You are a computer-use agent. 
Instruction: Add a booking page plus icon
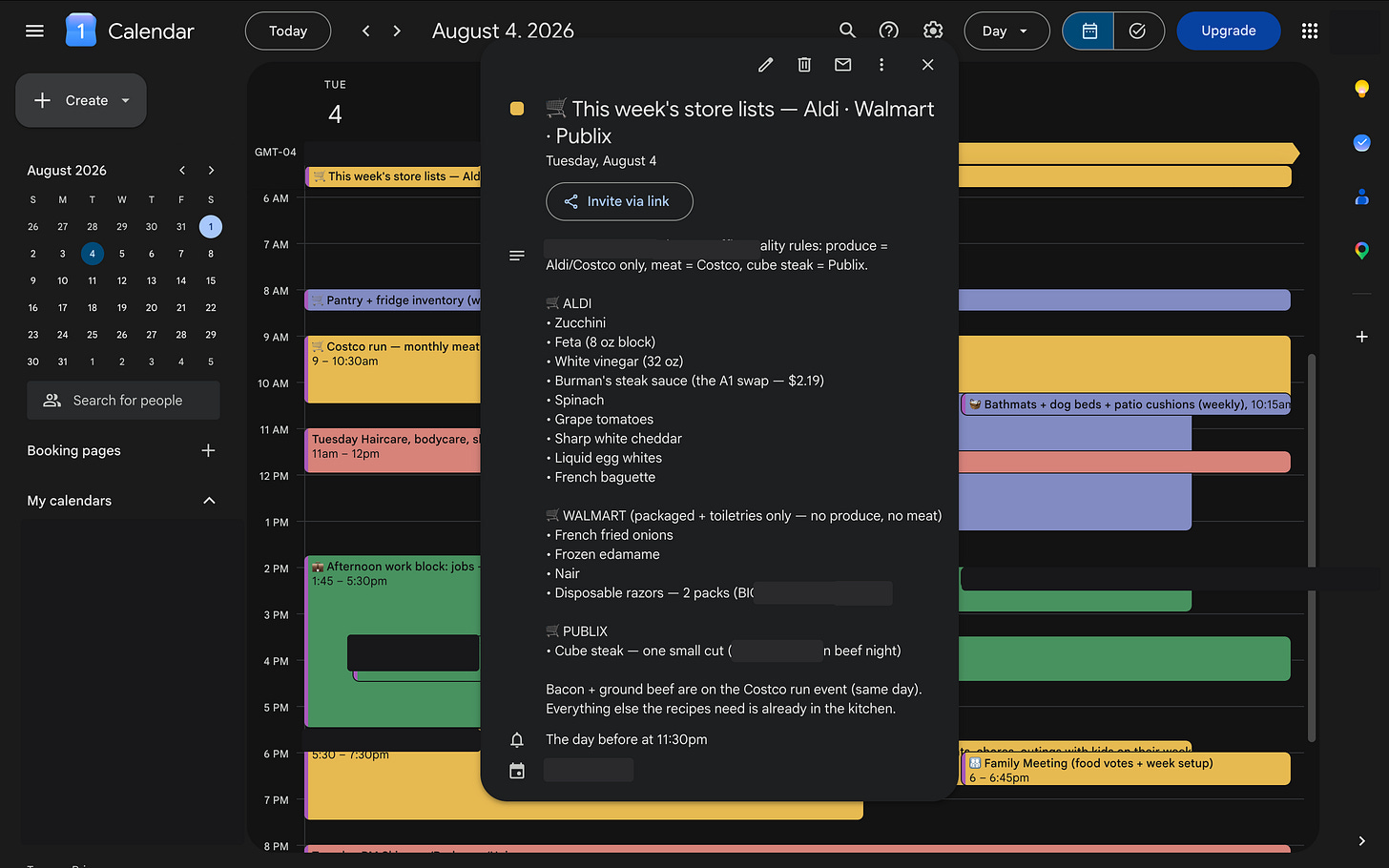click(208, 450)
